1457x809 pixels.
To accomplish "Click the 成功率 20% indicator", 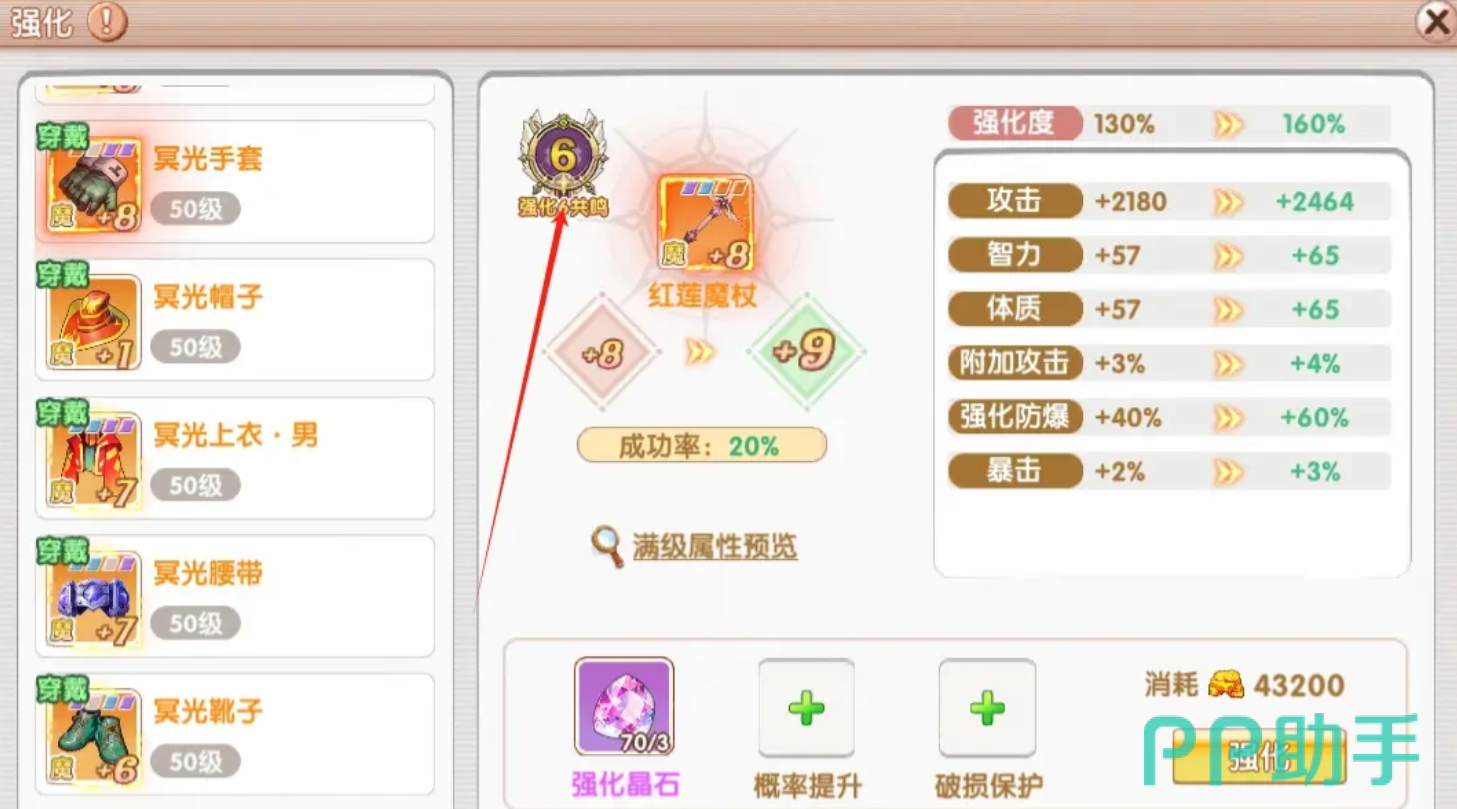I will point(702,445).
